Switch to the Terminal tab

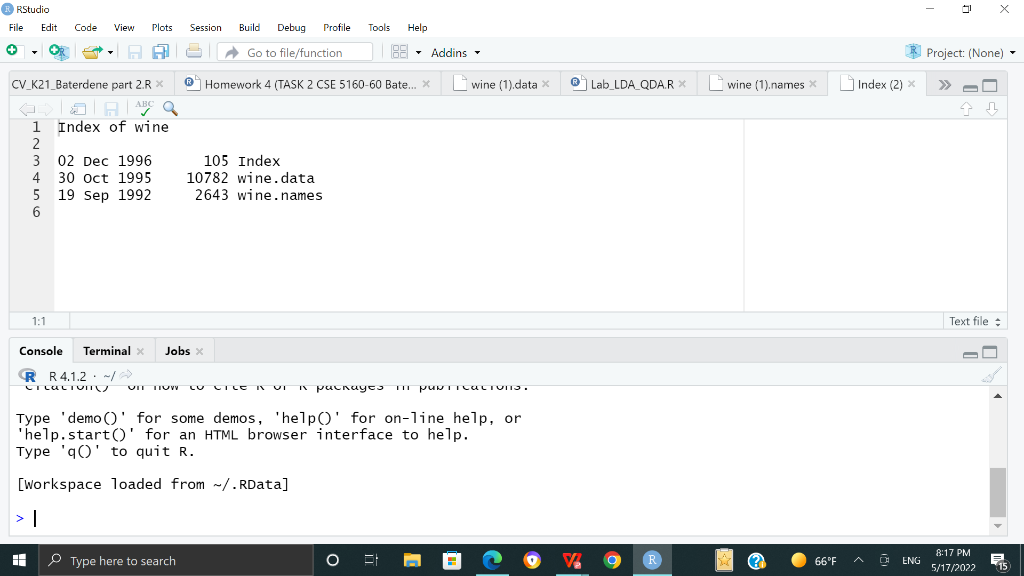(x=106, y=351)
